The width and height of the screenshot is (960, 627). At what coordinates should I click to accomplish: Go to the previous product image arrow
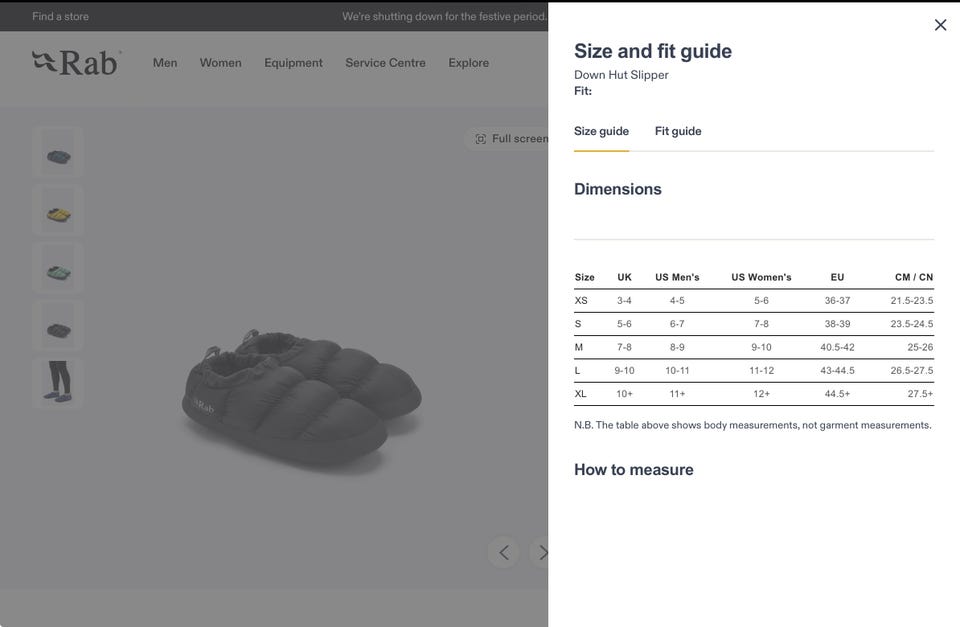click(x=503, y=552)
